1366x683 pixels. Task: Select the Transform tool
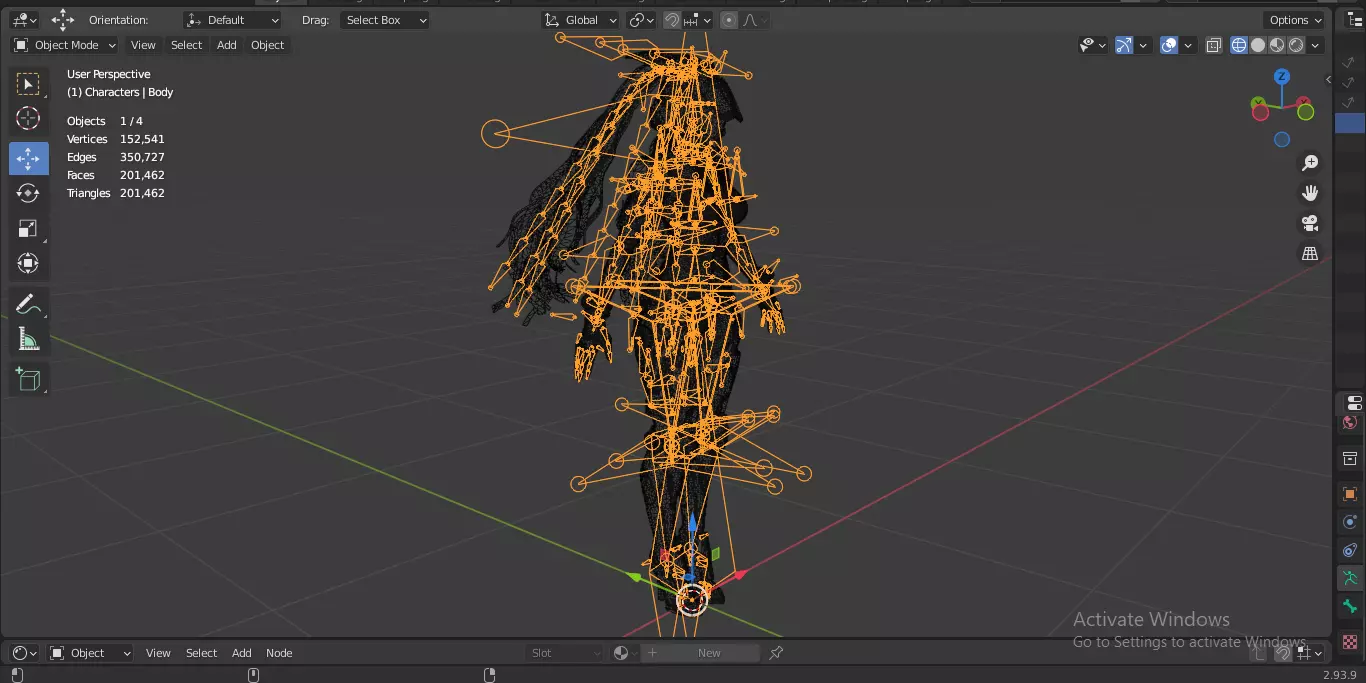point(28,263)
